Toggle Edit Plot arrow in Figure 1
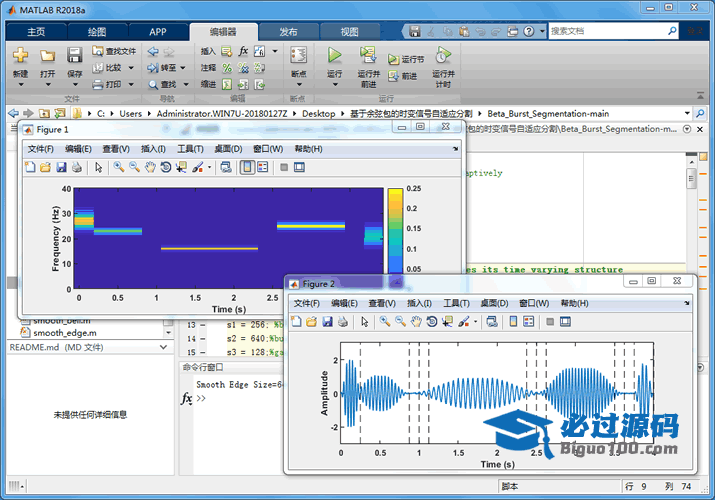 pos(99,167)
